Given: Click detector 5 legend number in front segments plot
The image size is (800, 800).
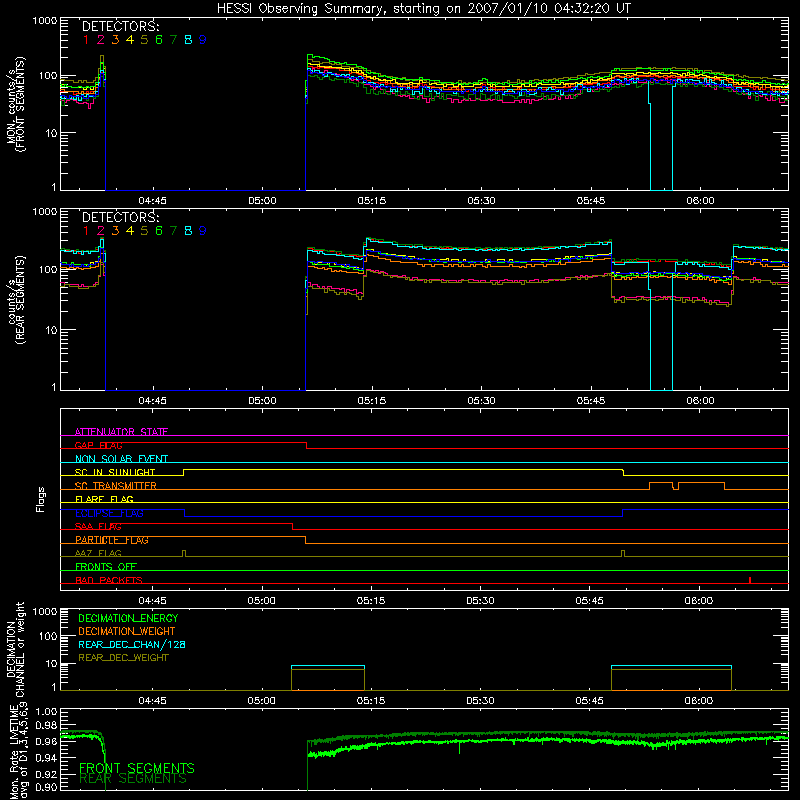Looking at the screenshot, I should [144, 39].
